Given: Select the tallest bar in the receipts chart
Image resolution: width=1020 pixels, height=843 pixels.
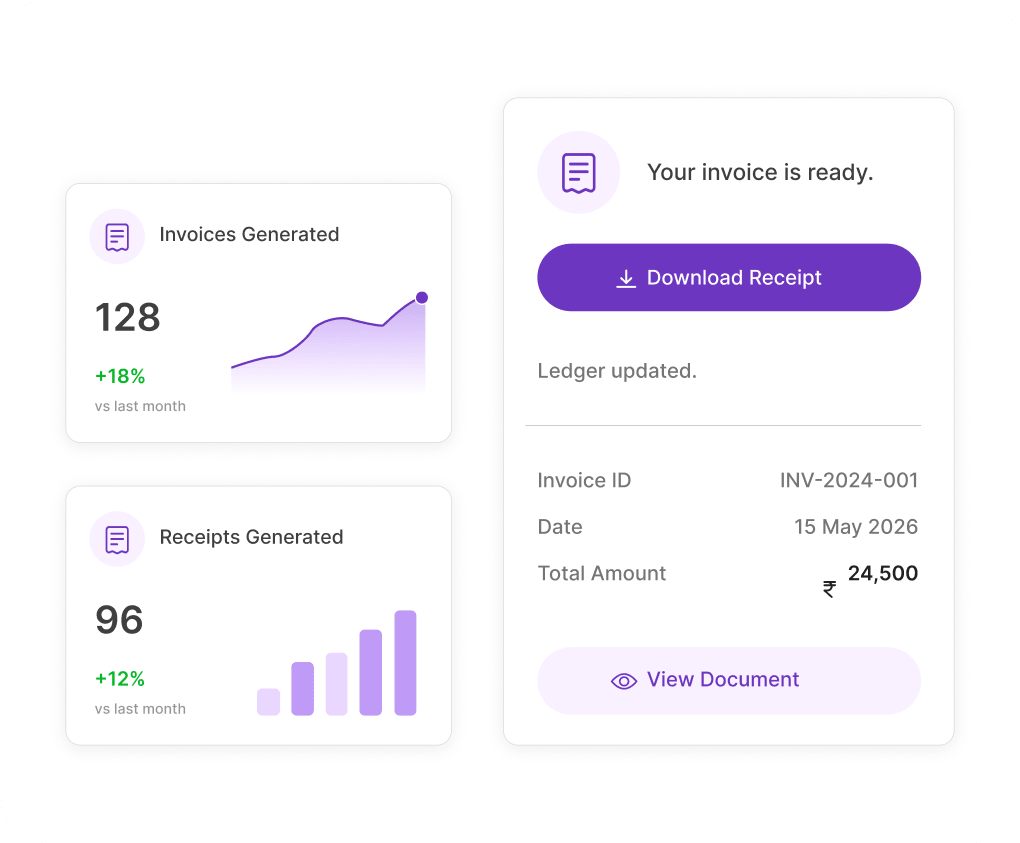Looking at the screenshot, I should 405,663.
